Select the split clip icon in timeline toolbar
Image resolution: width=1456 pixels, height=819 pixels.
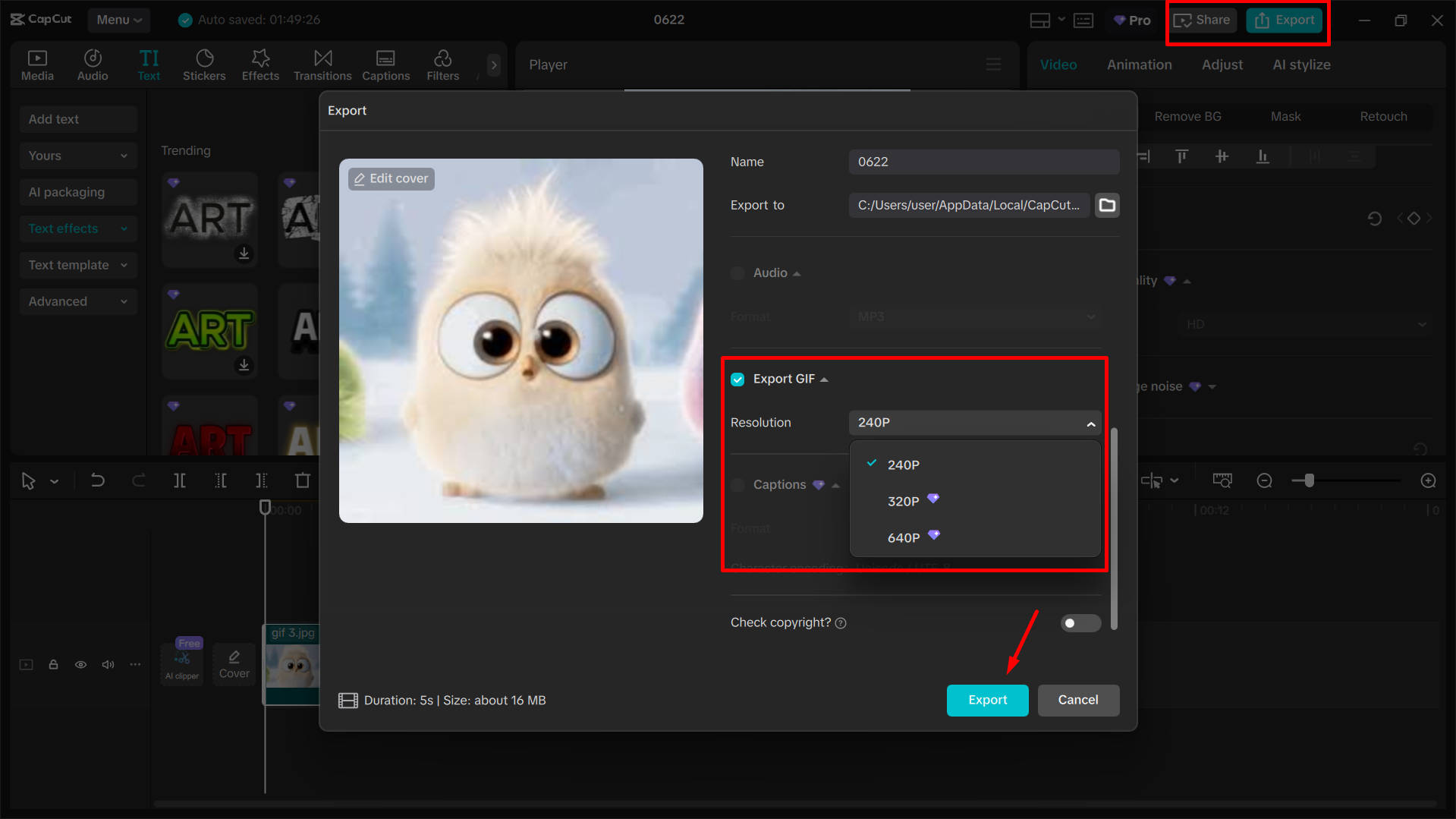pos(180,480)
